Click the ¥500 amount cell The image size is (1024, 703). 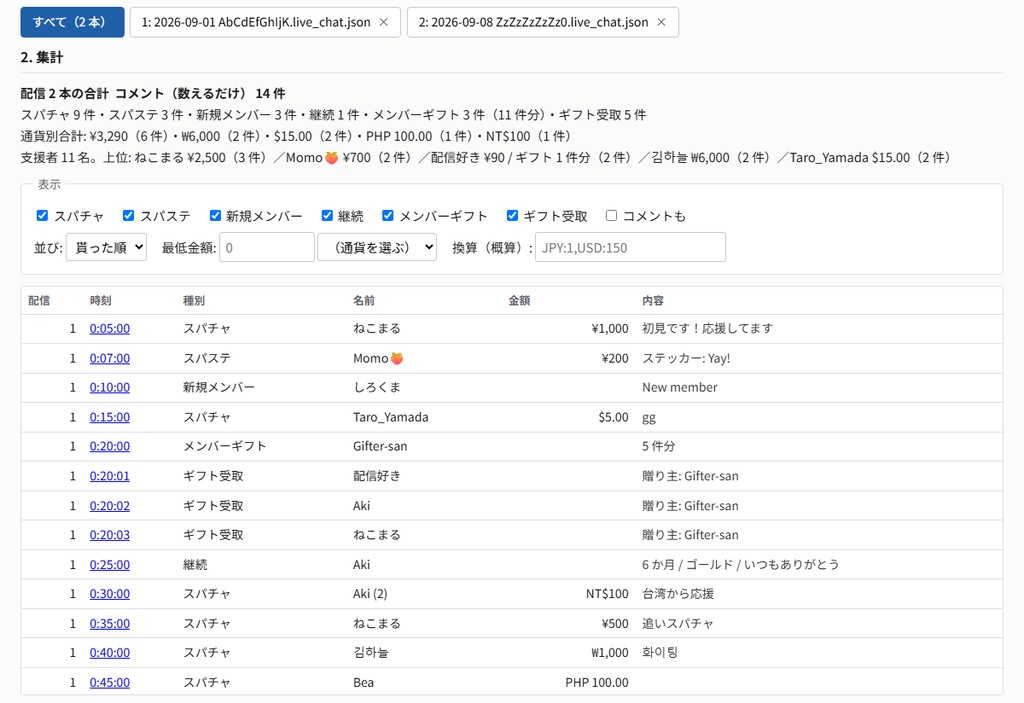615,623
